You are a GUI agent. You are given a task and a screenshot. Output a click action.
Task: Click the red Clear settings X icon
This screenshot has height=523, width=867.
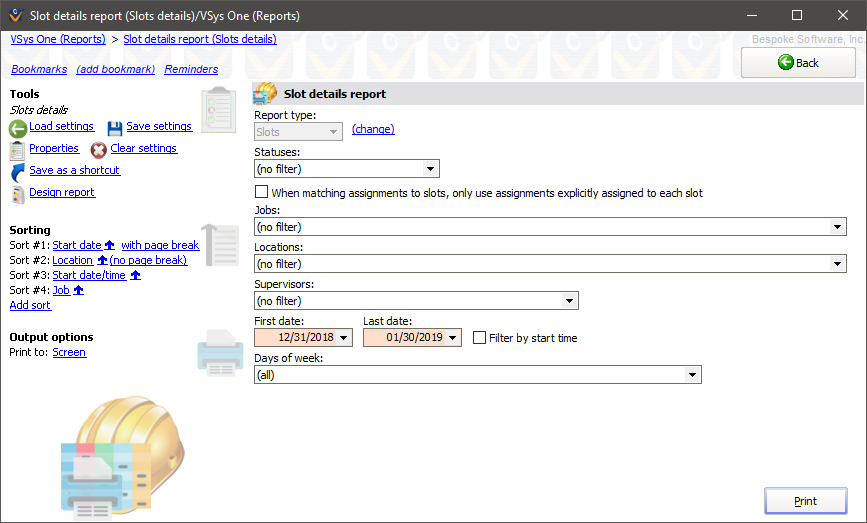point(99,150)
